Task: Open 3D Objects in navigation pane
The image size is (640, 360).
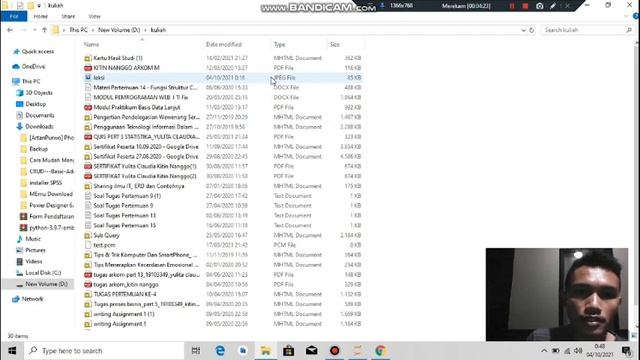Action: [39, 93]
